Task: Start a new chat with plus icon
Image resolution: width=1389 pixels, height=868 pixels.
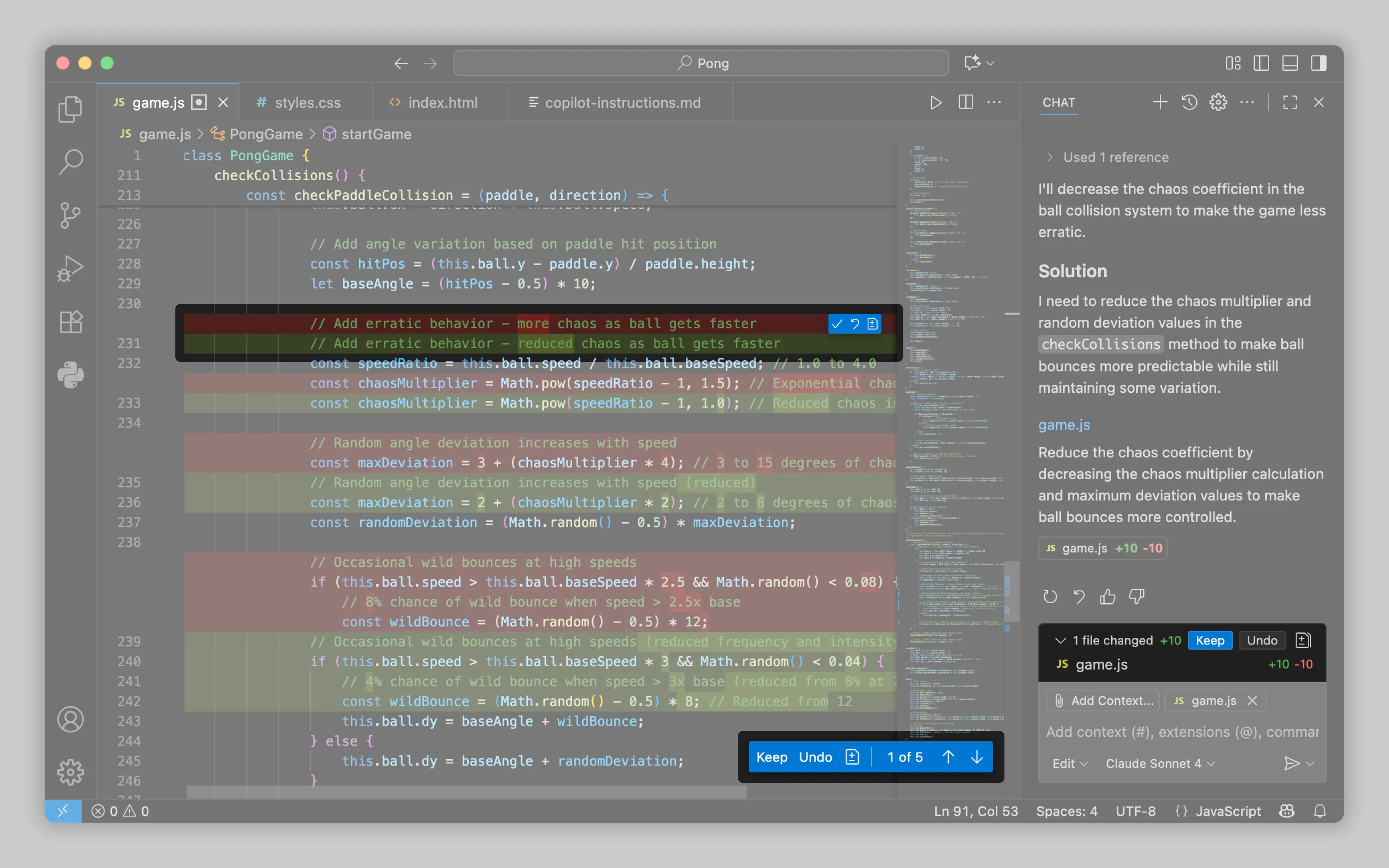Action: pos(1159,102)
